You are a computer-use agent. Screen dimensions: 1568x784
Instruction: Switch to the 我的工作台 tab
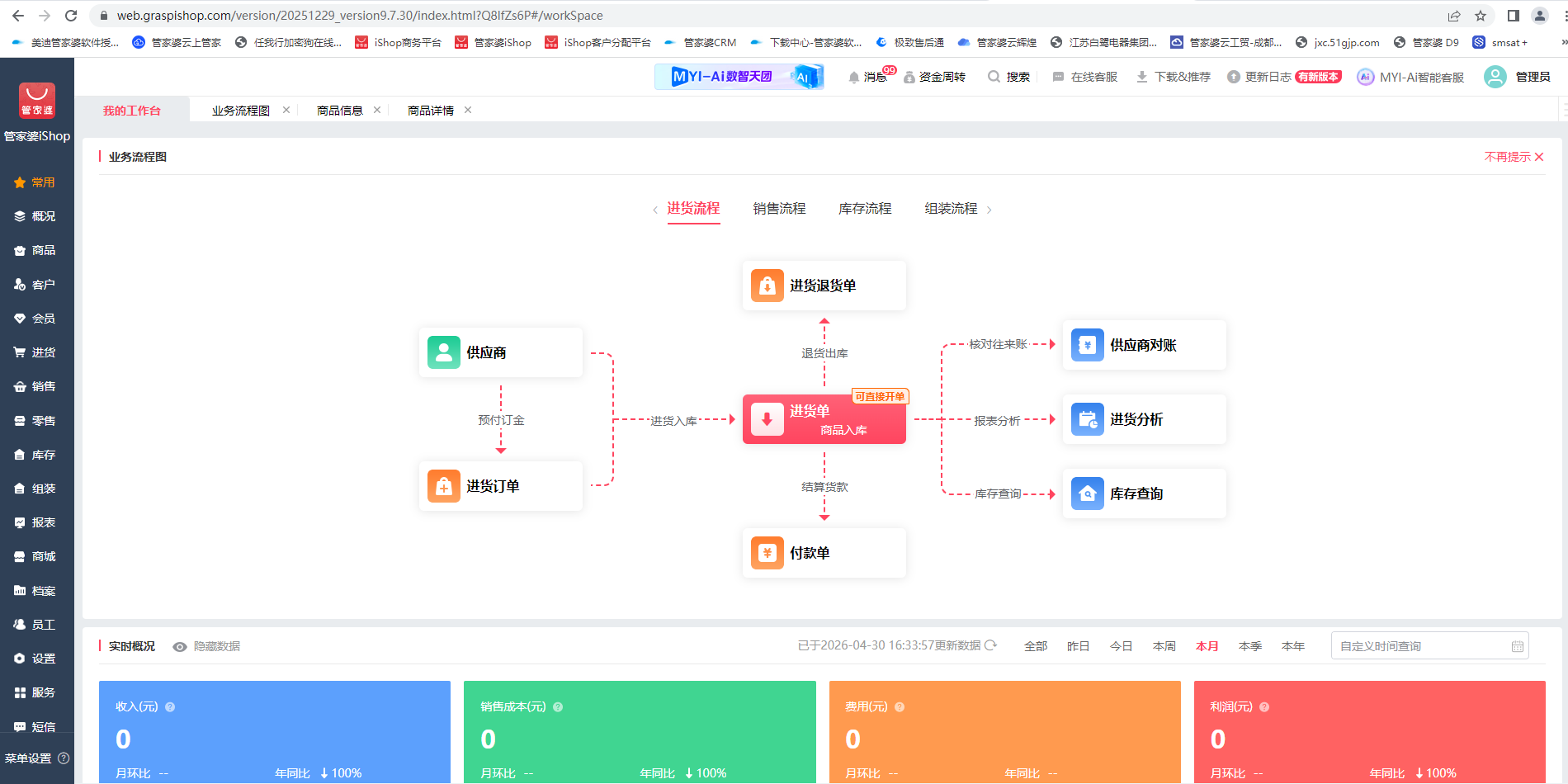[132, 111]
